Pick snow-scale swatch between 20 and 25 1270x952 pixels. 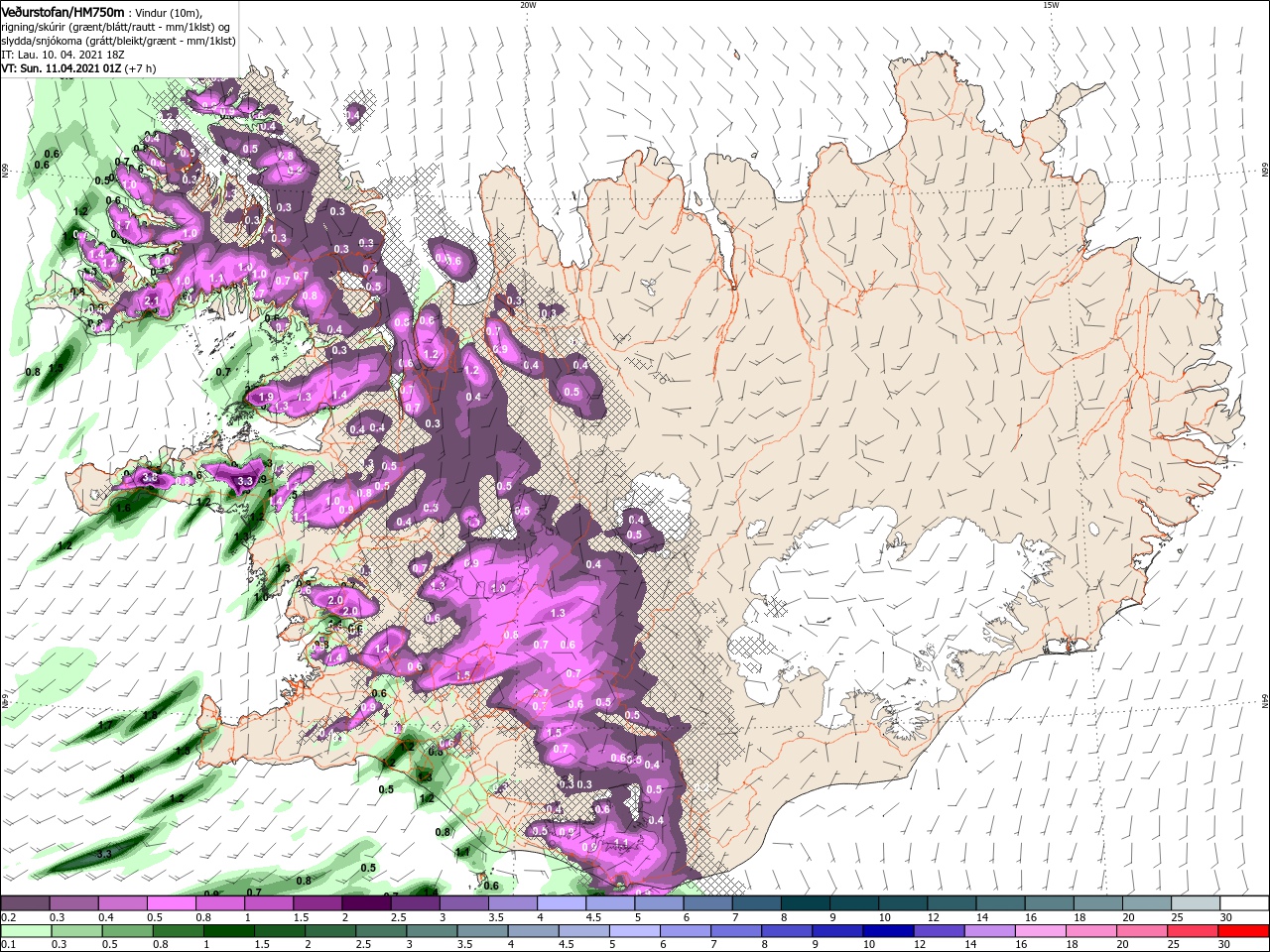click(x=1146, y=903)
